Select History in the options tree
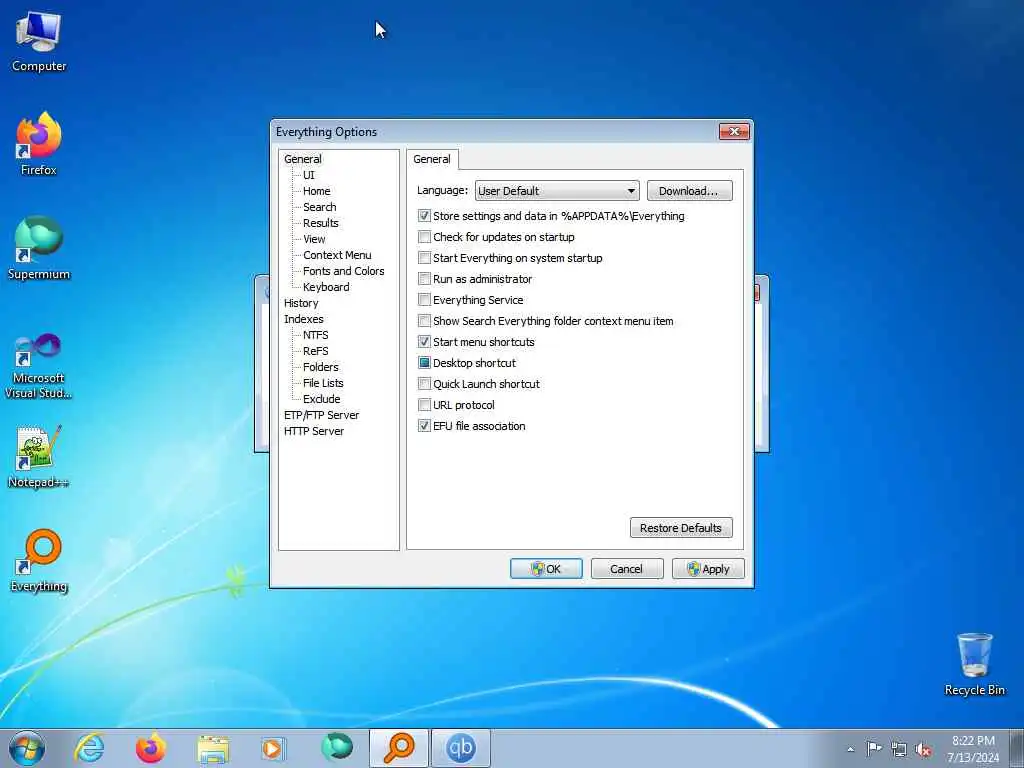Screen dimensions: 1024x768 [x=301, y=303]
